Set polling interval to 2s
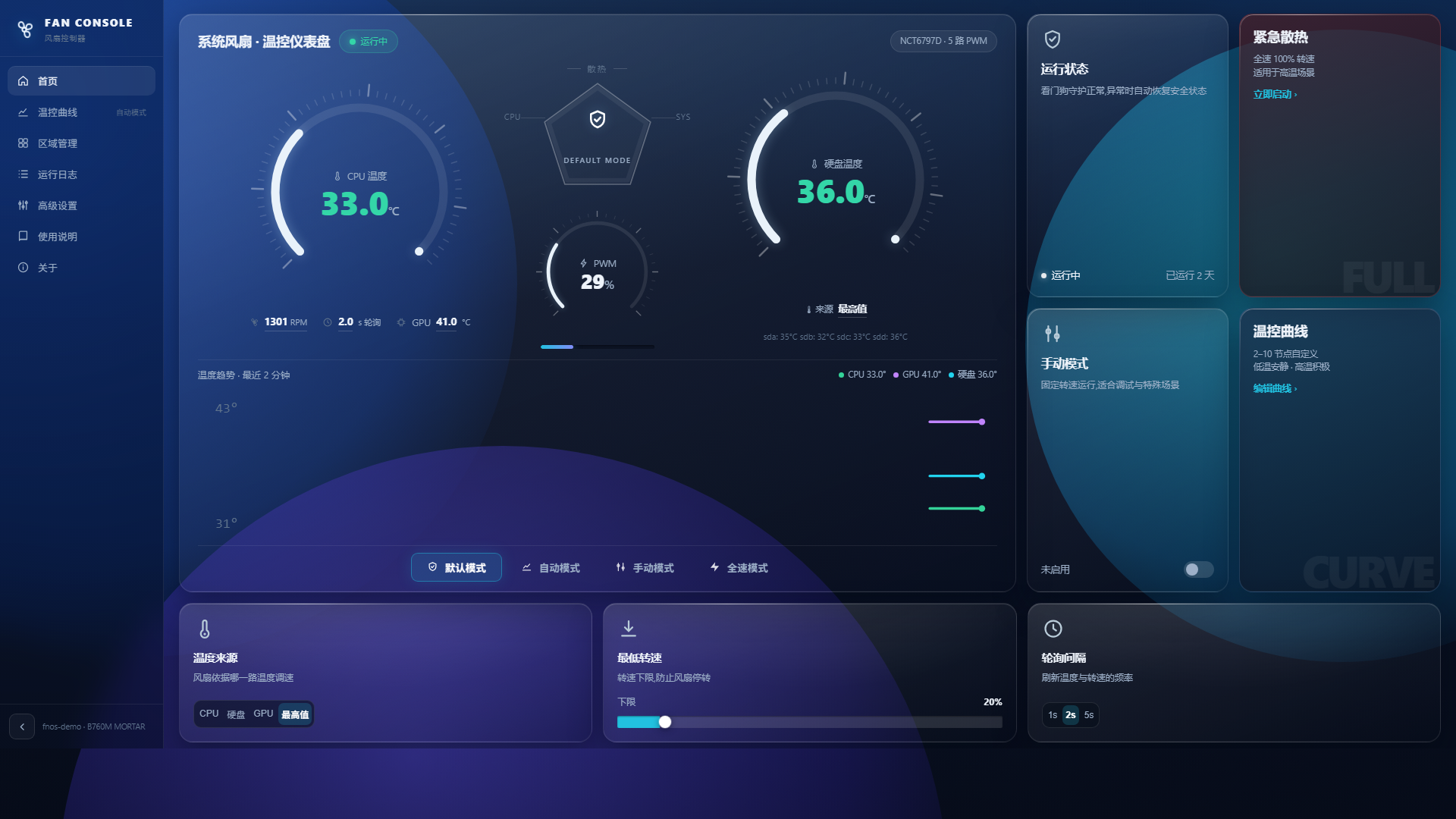 click(1071, 715)
